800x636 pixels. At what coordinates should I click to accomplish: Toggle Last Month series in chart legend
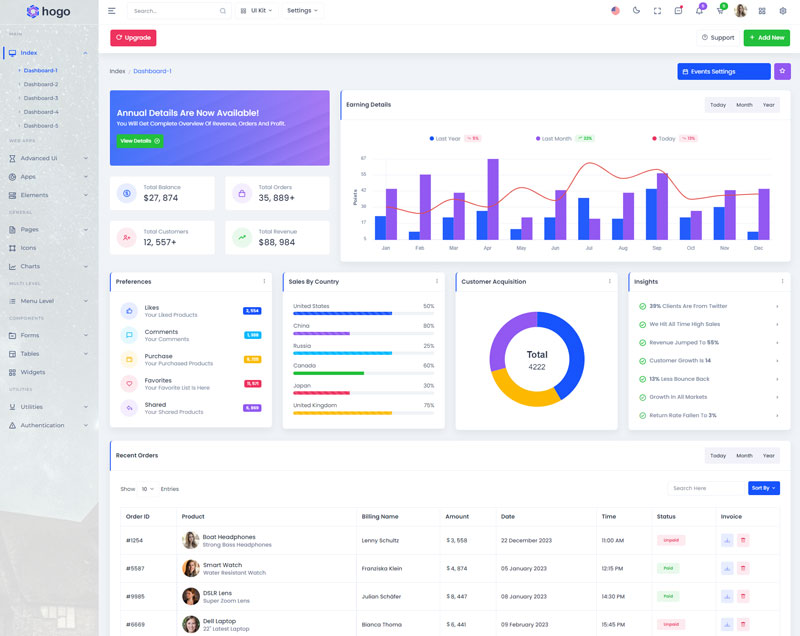point(555,138)
